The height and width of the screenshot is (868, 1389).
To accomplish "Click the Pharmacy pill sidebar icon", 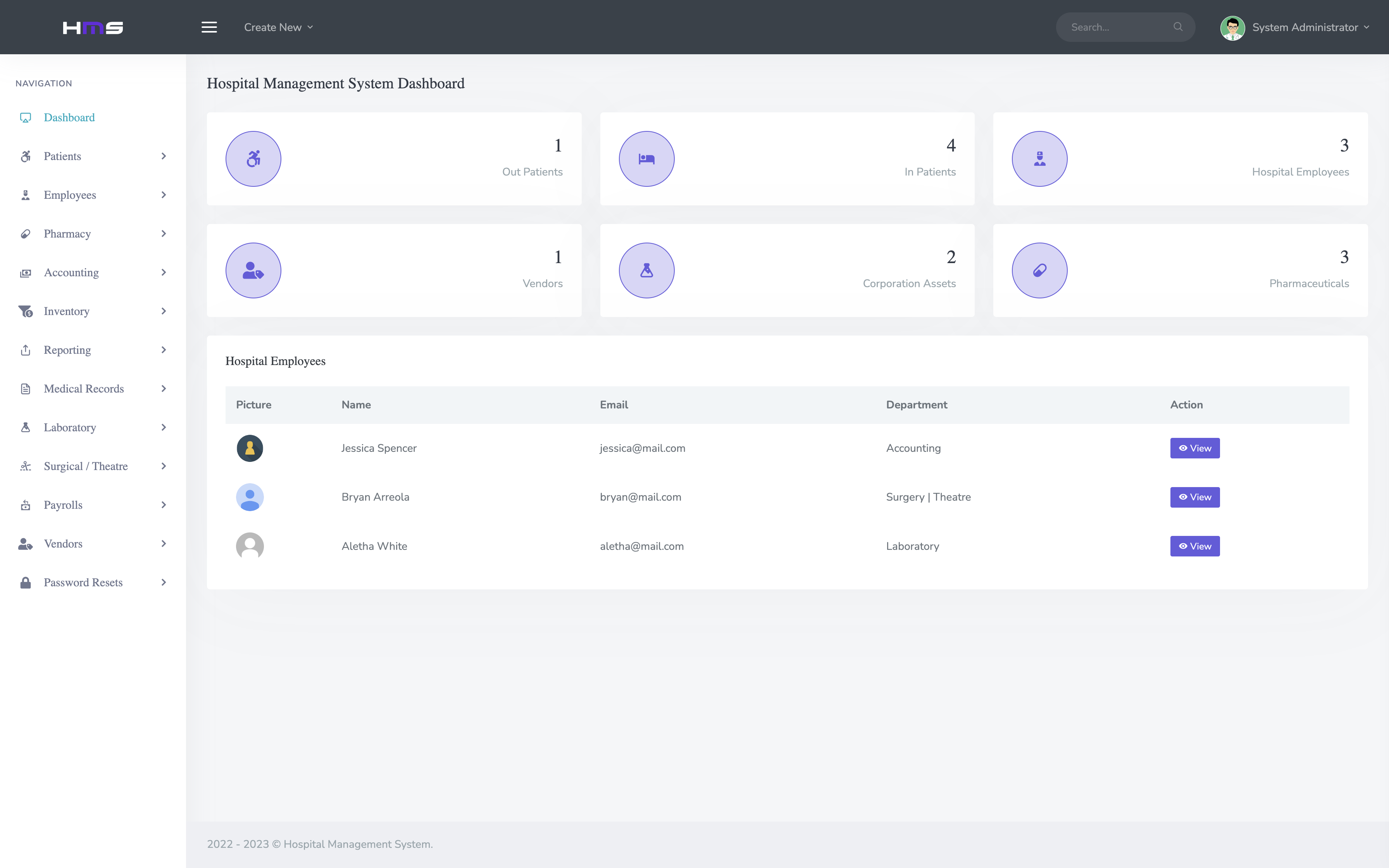I will tap(25, 234).
